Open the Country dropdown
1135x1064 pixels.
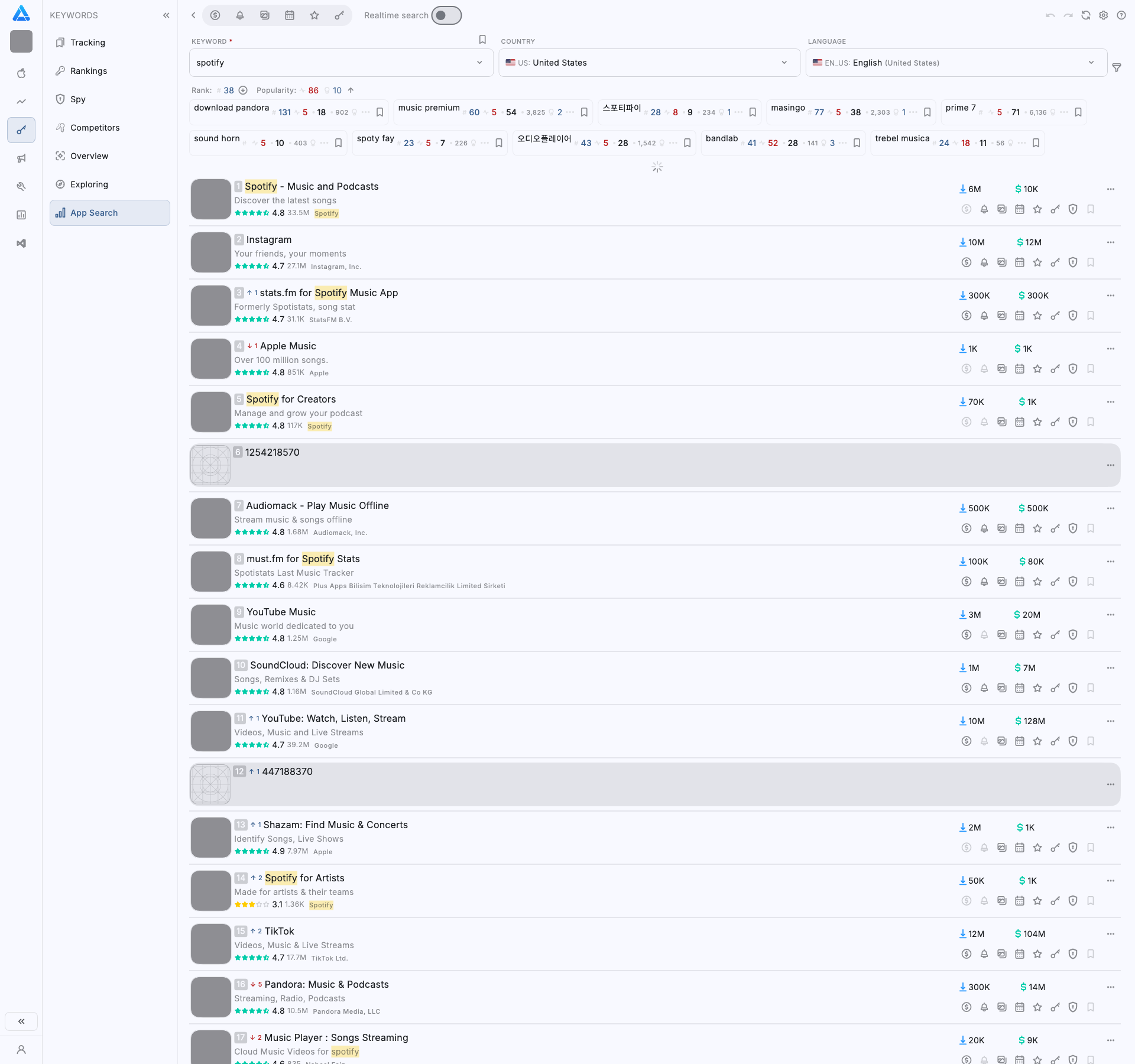[x=784, y=63]
